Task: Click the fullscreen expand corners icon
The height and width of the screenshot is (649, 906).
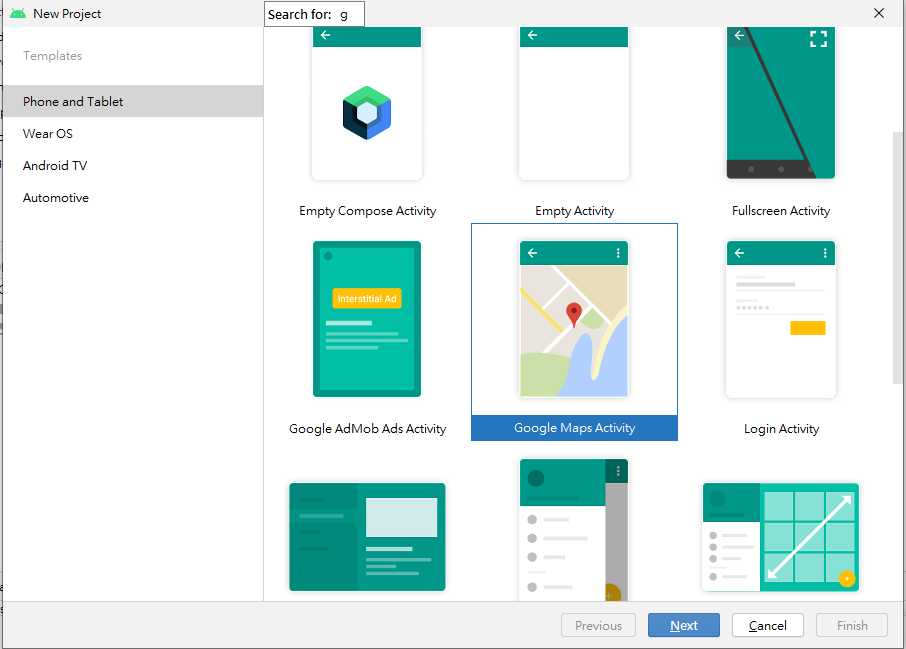Action: 818,39
